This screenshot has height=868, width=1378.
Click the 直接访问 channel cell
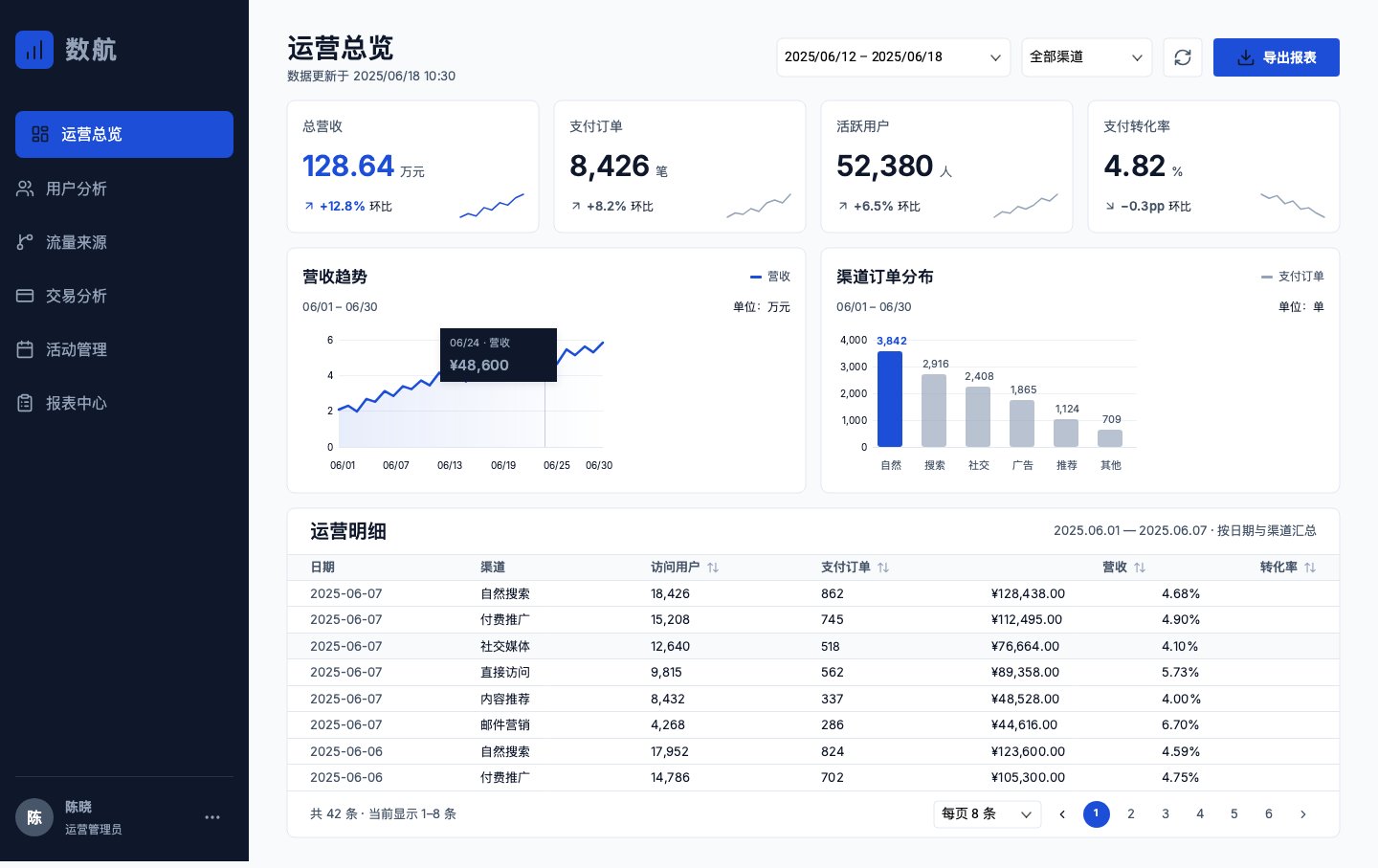click(x=505, y=673)
